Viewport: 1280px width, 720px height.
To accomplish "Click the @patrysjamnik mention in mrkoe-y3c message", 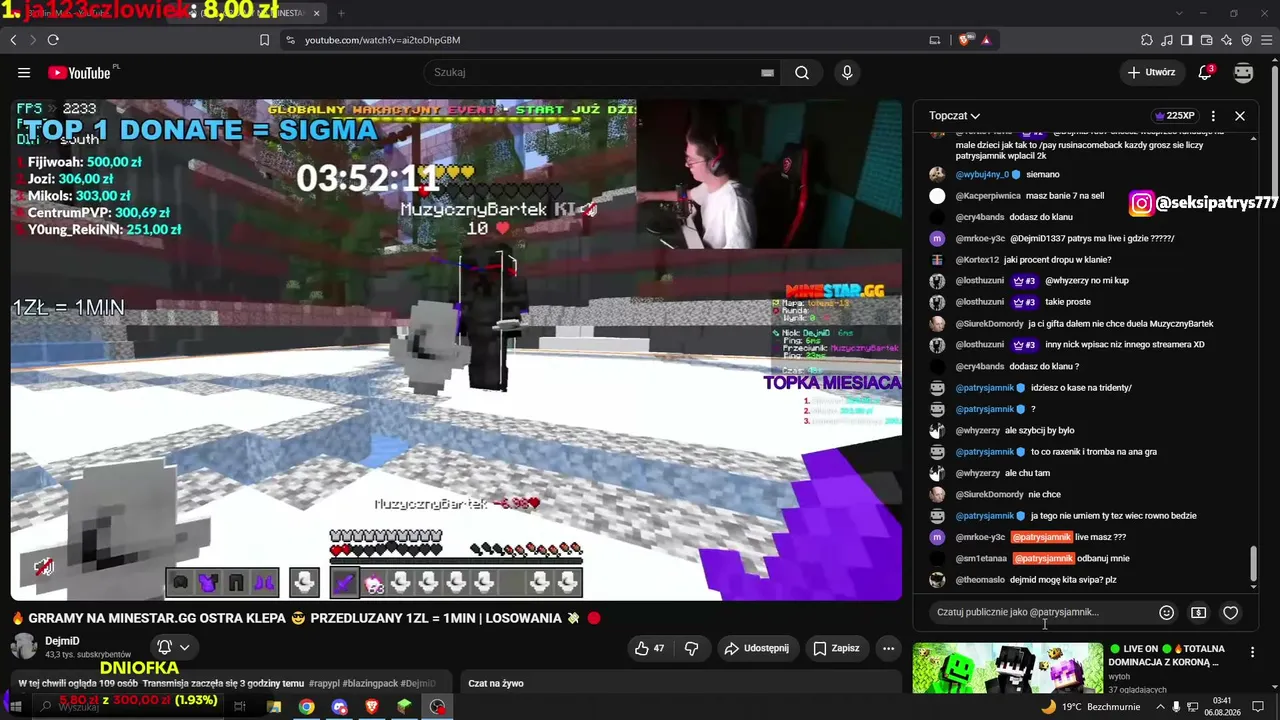I will tap(1041, 537).
